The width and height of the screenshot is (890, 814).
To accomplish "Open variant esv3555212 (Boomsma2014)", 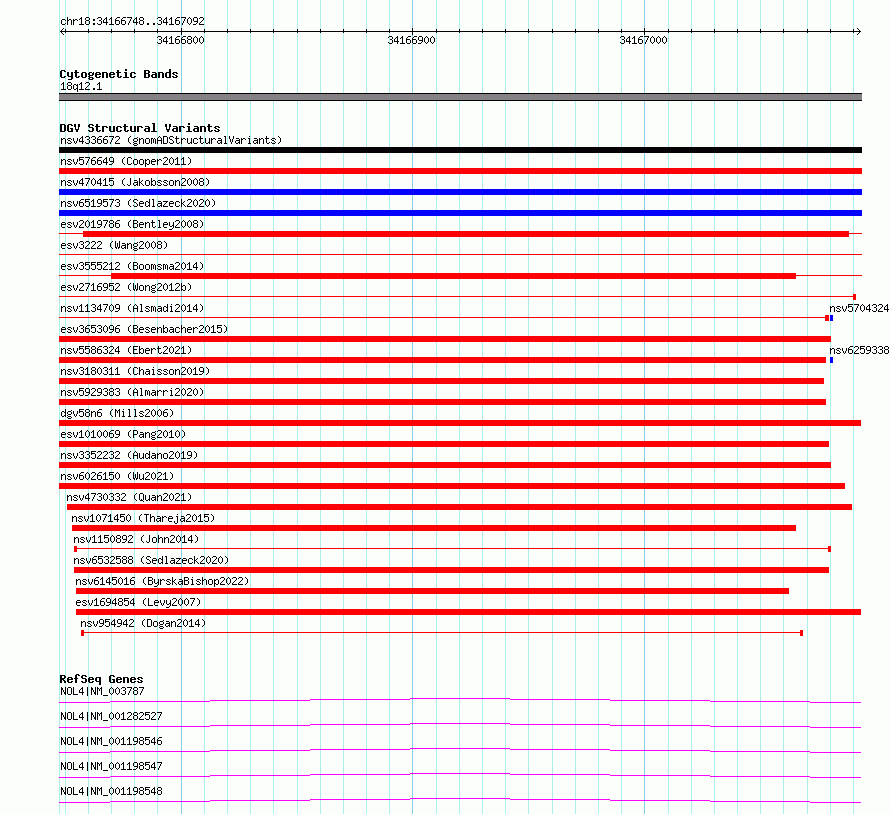I will 132,266.
